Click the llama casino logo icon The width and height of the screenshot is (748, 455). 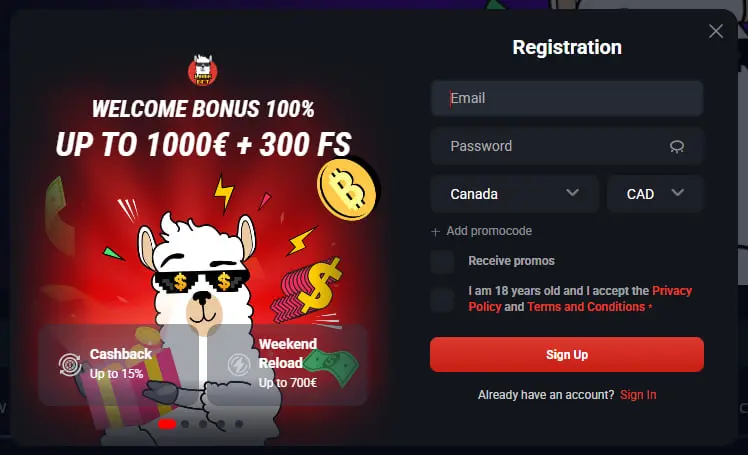203,71
